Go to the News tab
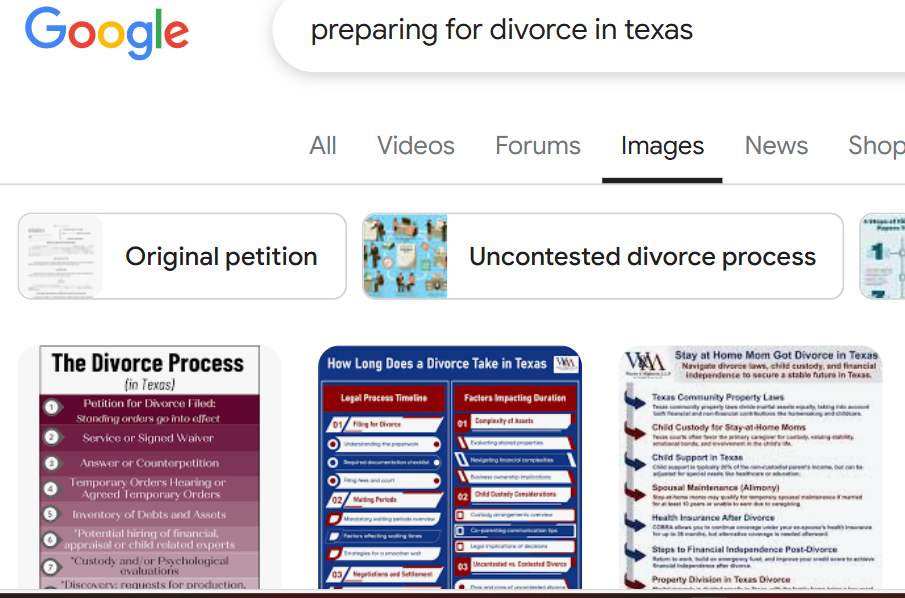The image size is (905, 598). pyautogui.click(x=776, y=145)
